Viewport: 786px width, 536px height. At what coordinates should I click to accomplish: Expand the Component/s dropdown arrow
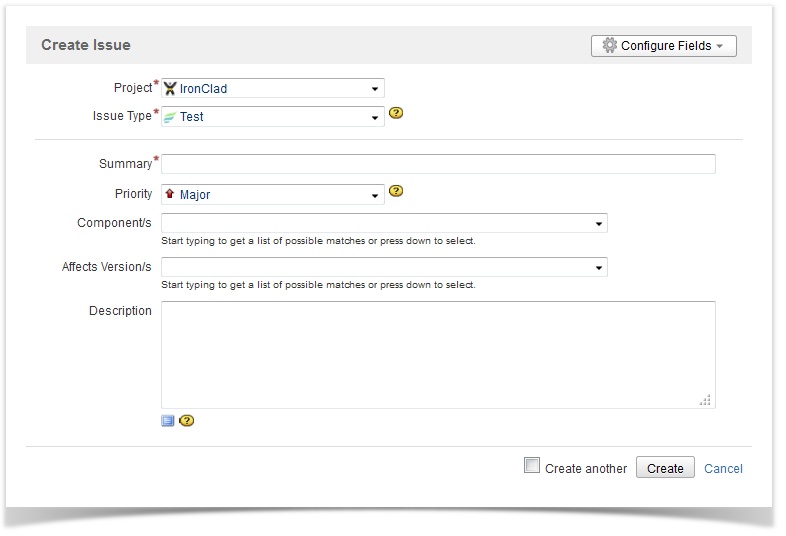pyautogui.click(x=599, y=224)
